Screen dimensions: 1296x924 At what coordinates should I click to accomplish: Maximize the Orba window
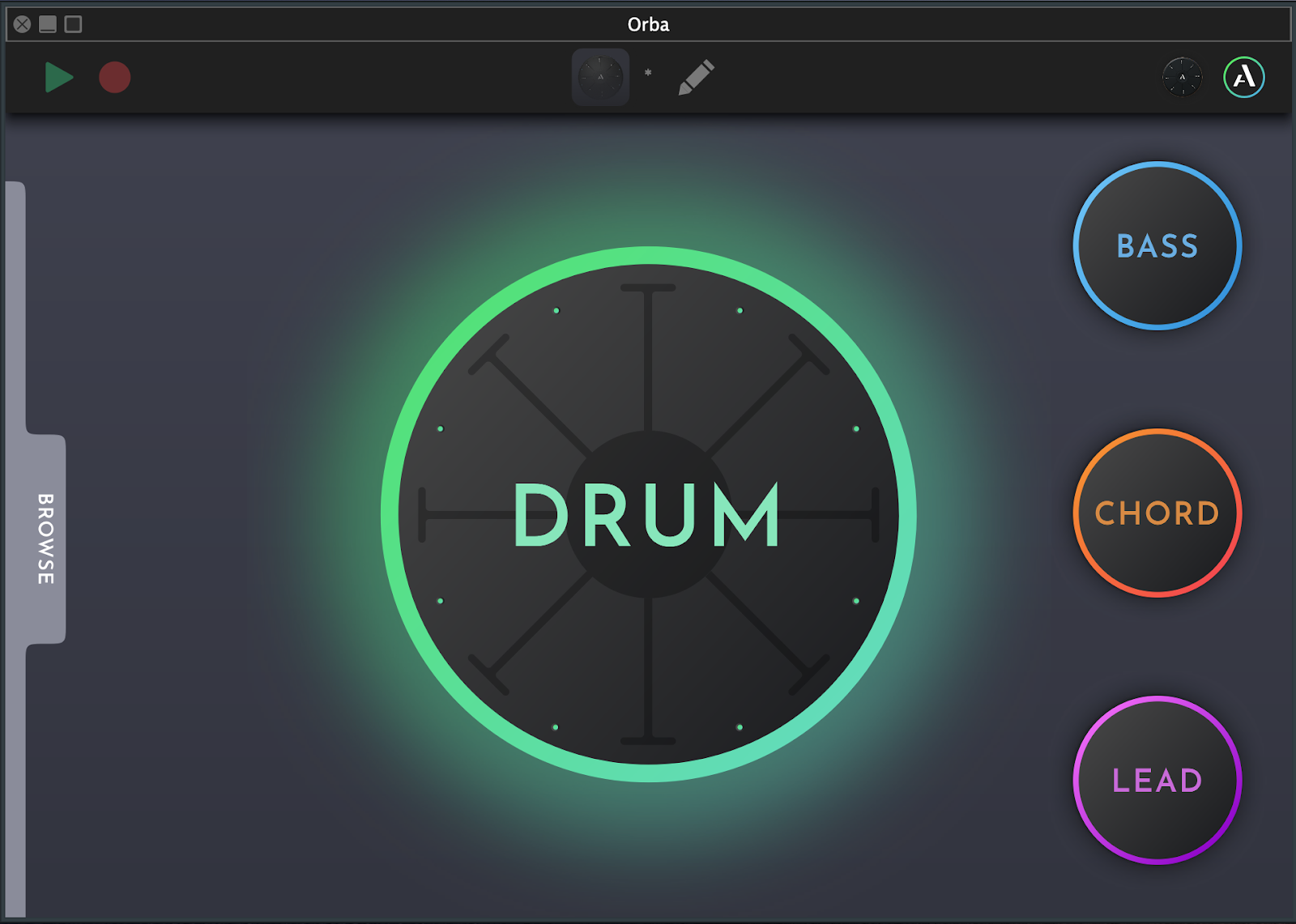click(73, 24)
